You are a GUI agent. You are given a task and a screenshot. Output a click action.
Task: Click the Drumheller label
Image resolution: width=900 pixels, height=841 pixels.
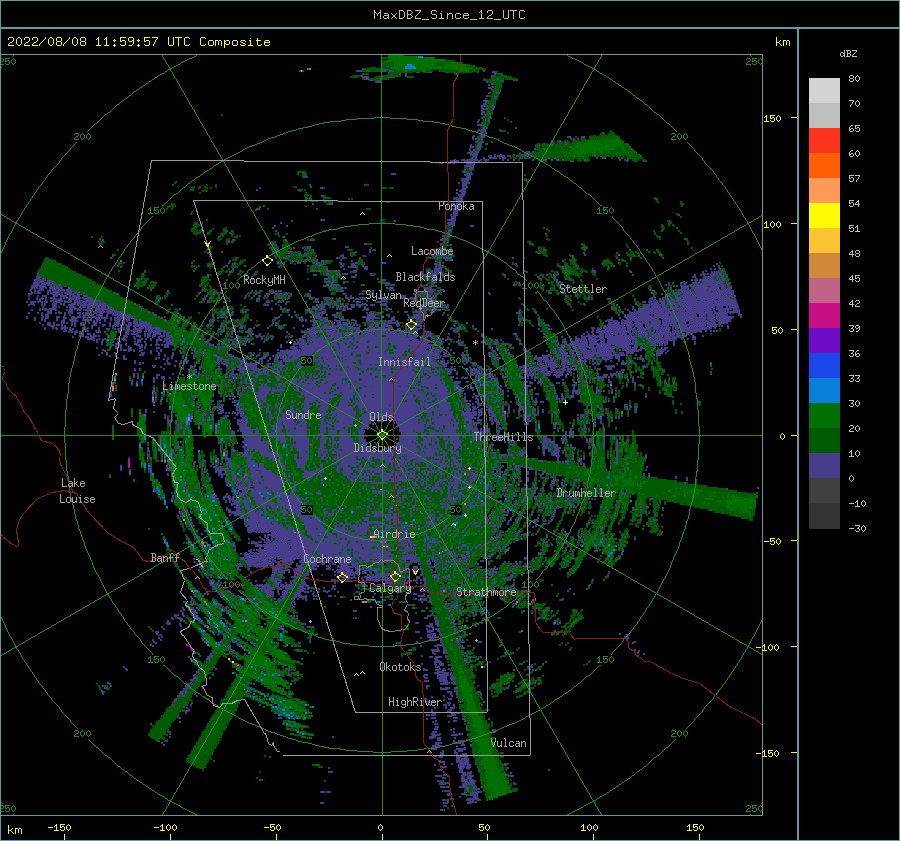[586, 493]
